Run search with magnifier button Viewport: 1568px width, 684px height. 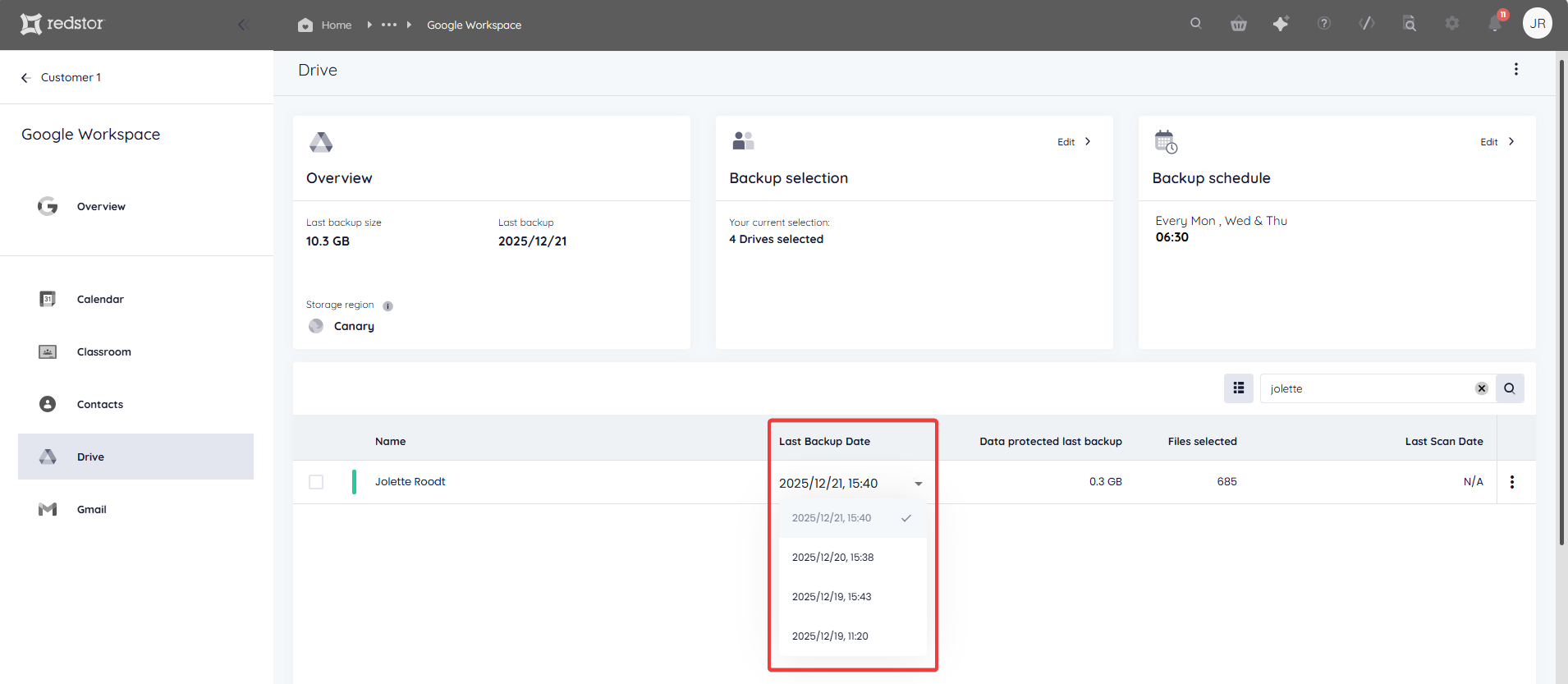pyautogui.click(x=1510, y=388)
